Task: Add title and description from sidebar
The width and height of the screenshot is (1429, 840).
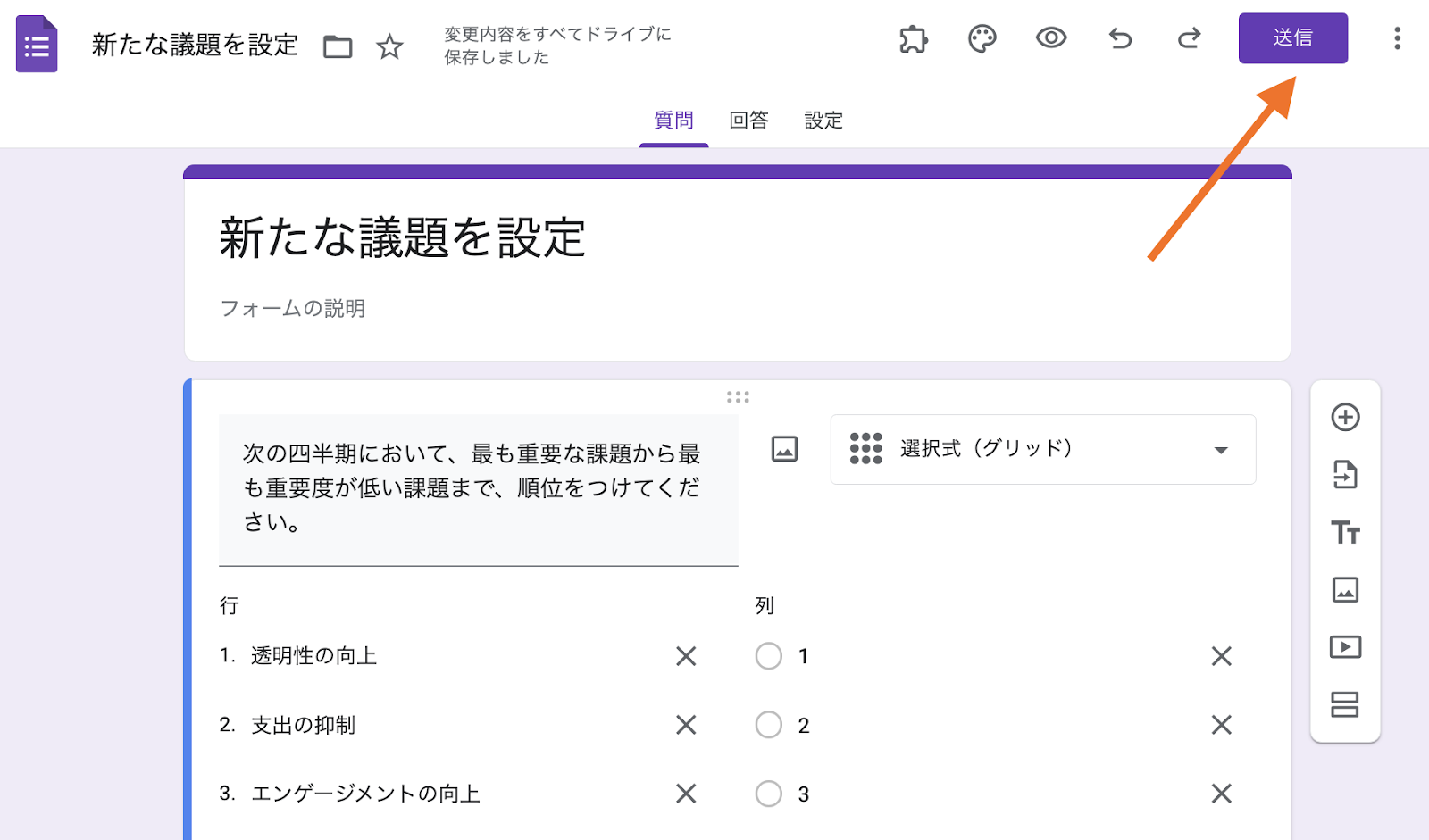Action: tap(1345, 533)
